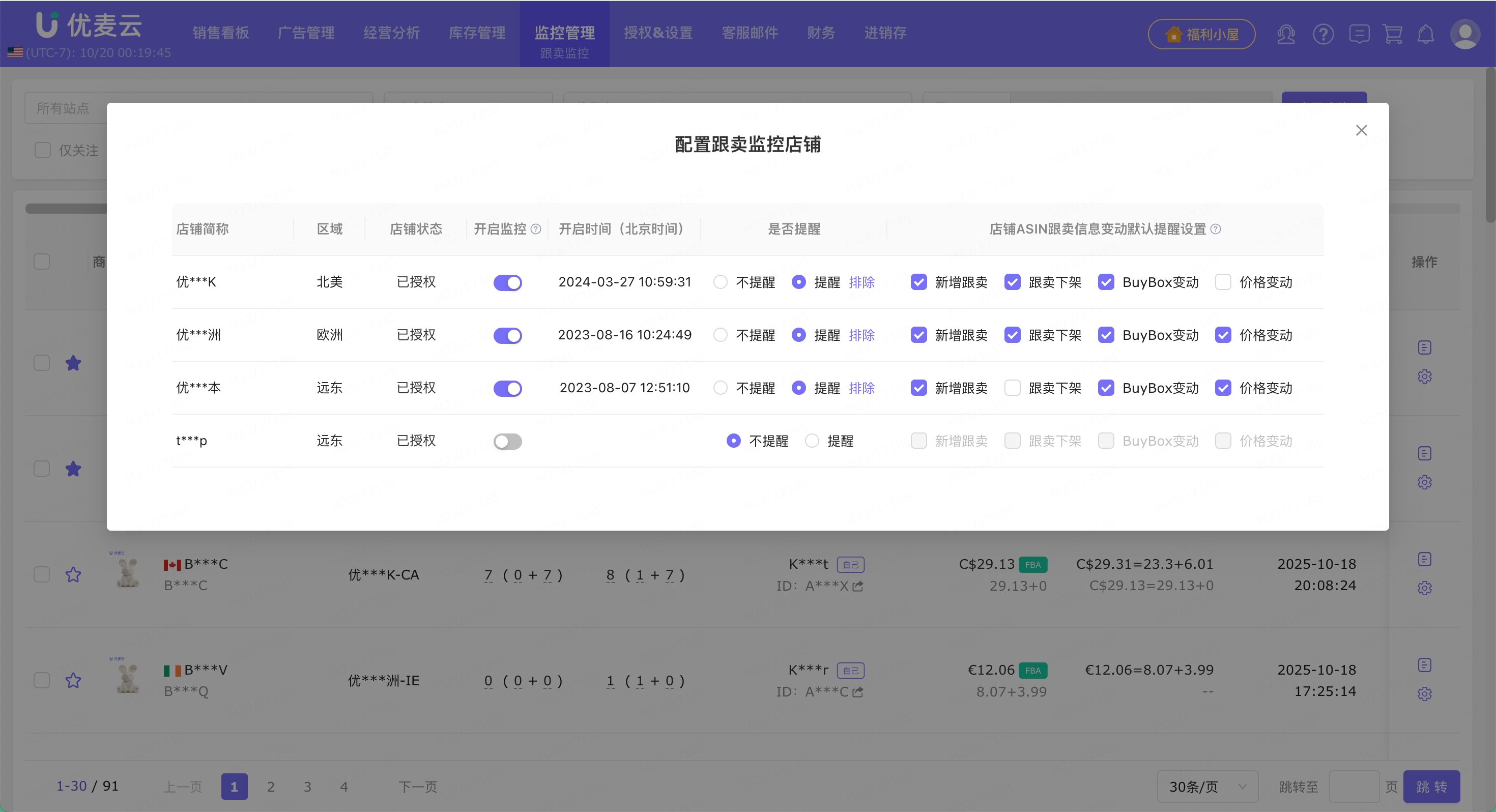The height and width of the screenshot is (812, 1496).
Task: Click the customer service headset icon
Action: [x=1286, y=34]
